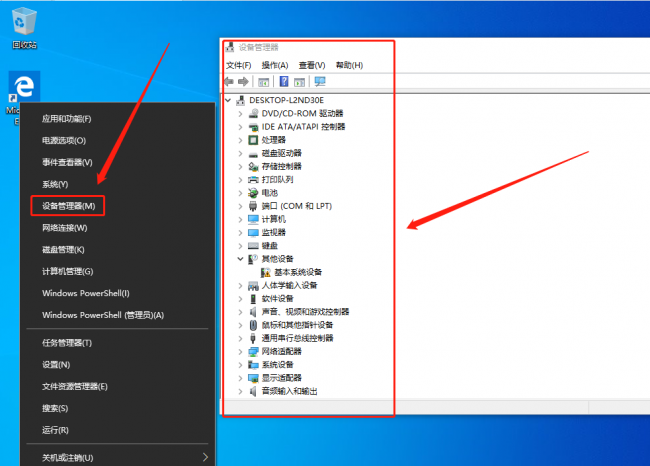The height and width of the screenshot is (466, 650).
Task: Choose 搜索(S) from context menu
Action: [x=55, y=408]
